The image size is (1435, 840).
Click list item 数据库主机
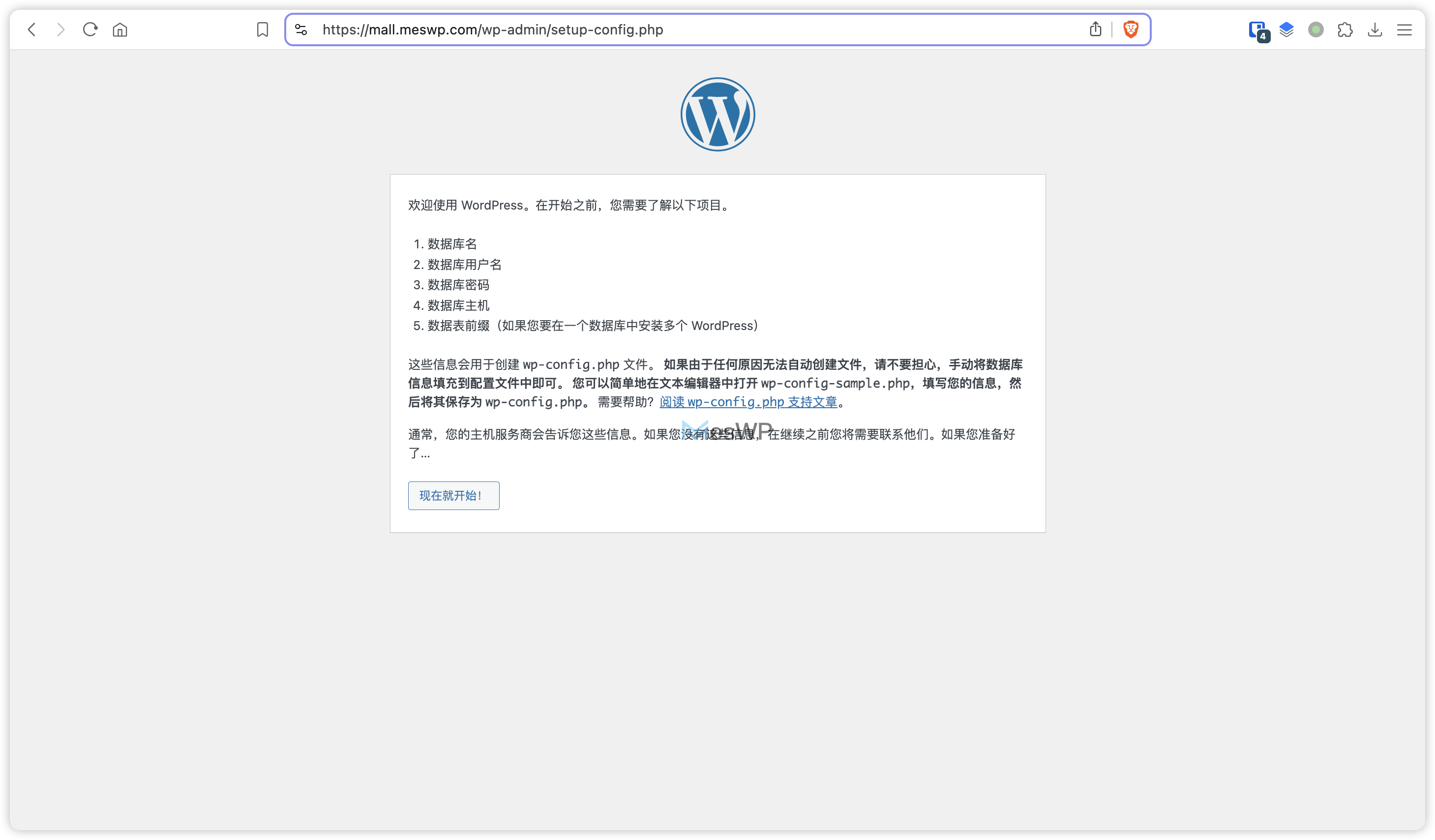coord(458,306)
